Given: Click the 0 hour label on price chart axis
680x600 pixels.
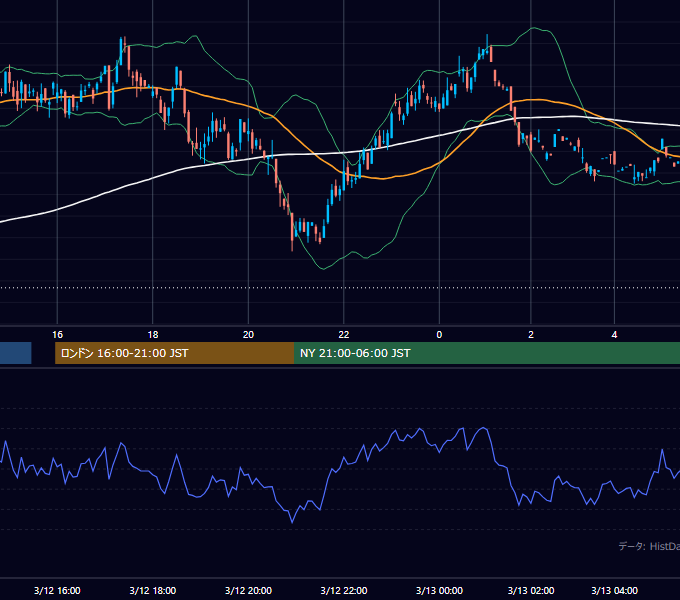Looking at the screenshot, I should [x=439, y=335].
